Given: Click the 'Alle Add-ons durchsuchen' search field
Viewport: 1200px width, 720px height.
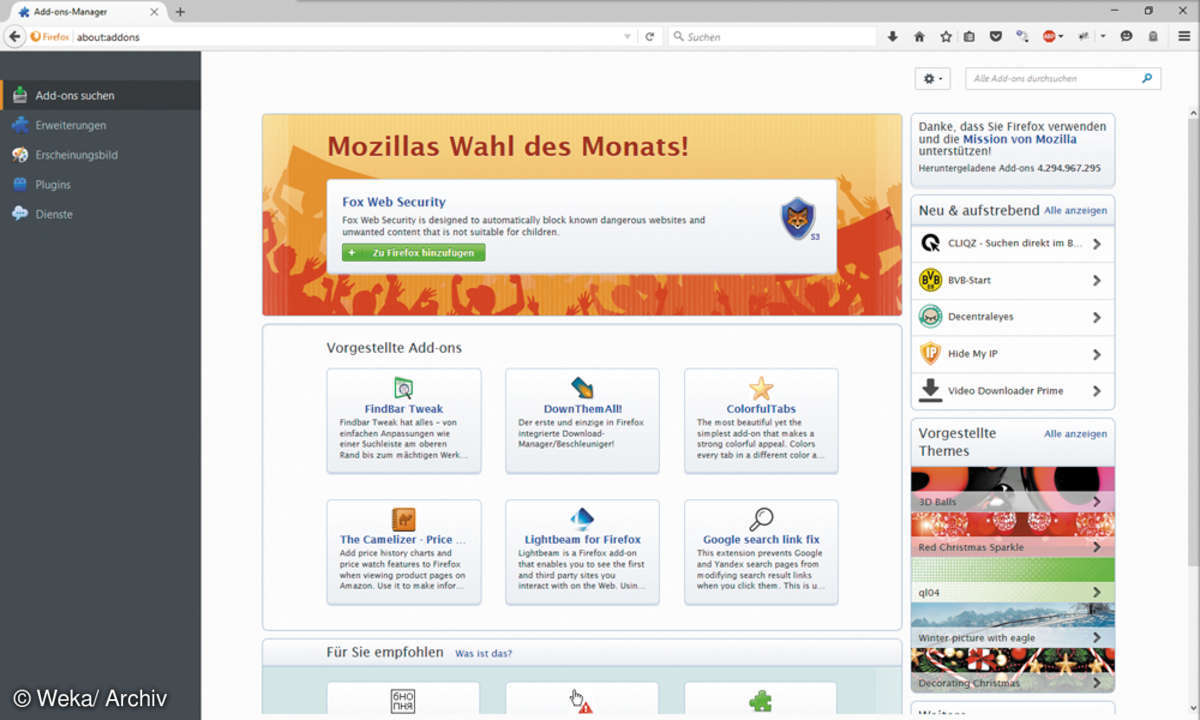Looking at the screenshot, I should [x=1063, y=78].
